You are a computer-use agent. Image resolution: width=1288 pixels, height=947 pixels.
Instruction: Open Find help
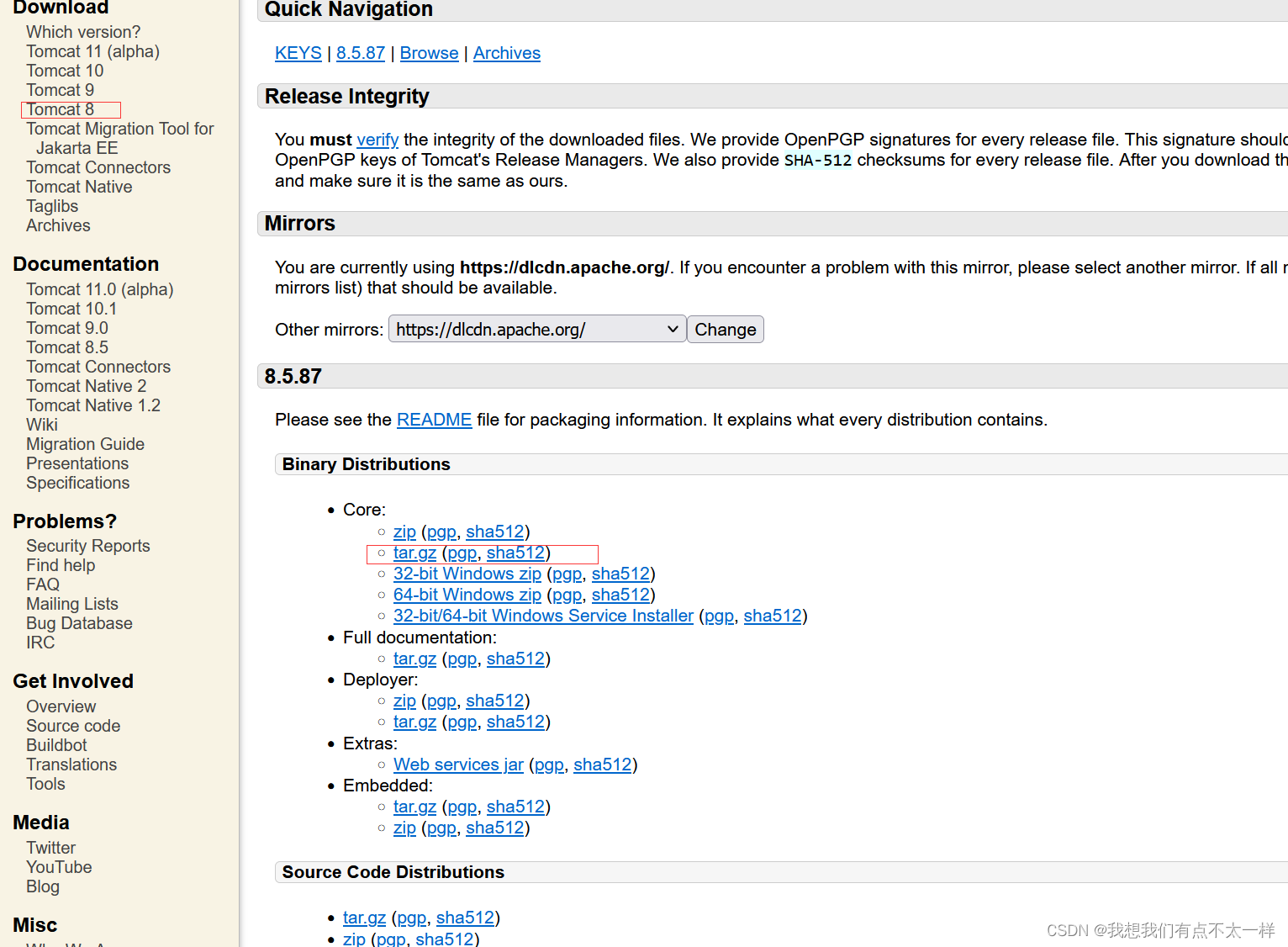[x=61, y=565]
